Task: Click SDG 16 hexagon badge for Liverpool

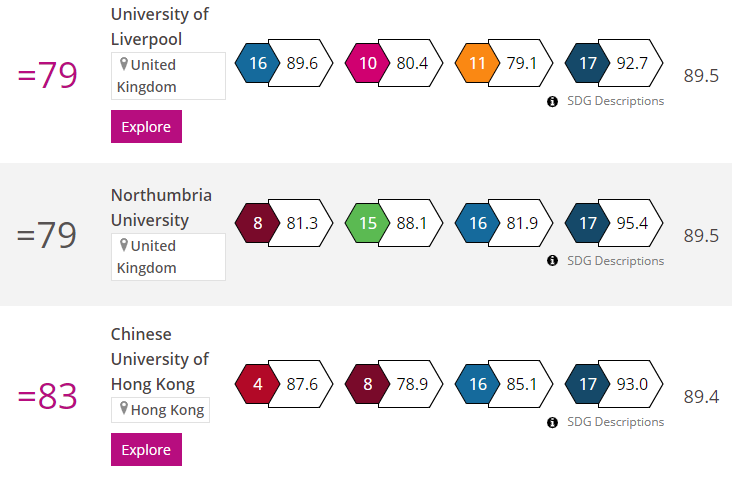Action: [x=257, y=64]
